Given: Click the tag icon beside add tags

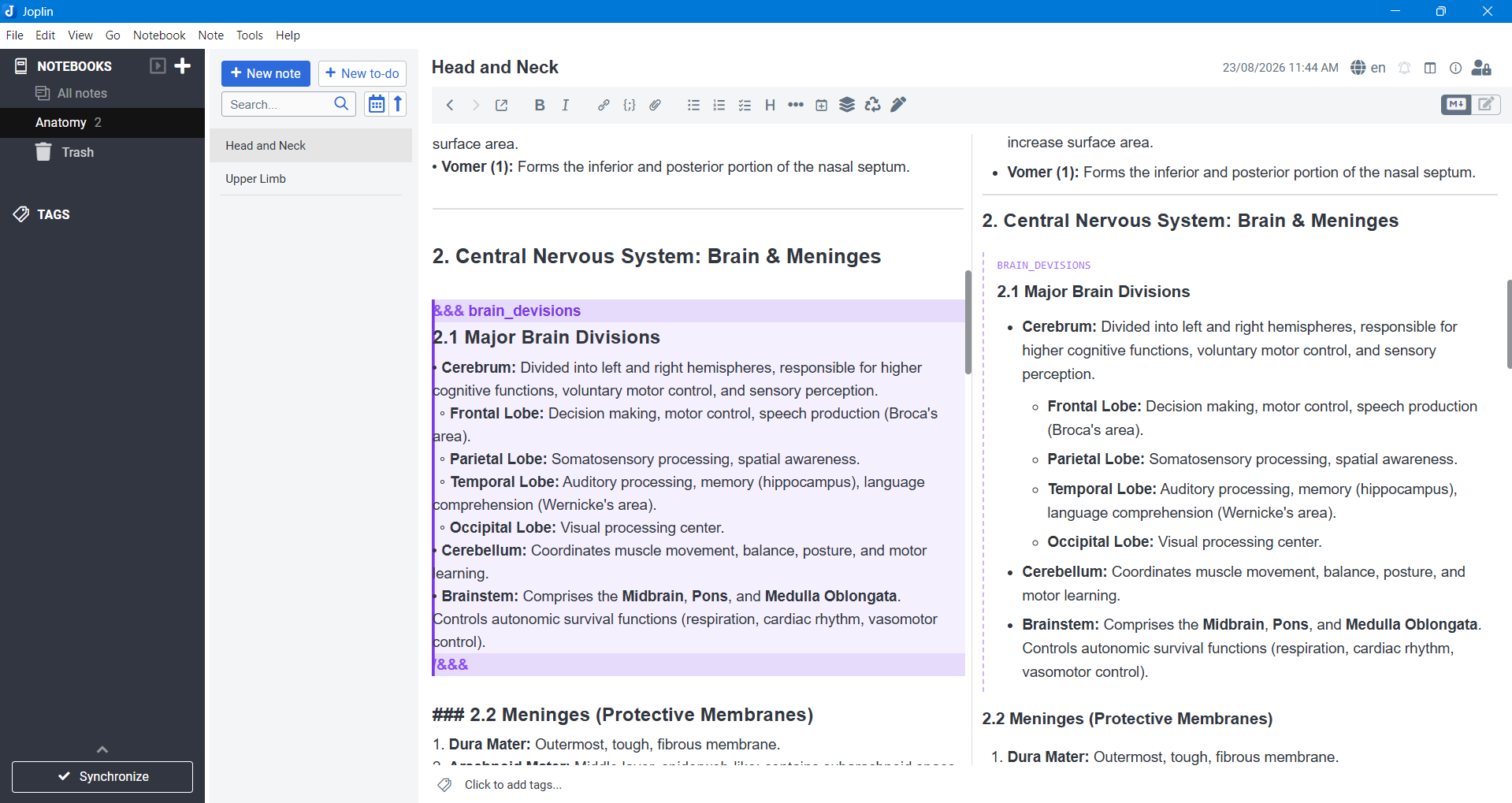Looking at the screenshot, I should coord(445,785).
